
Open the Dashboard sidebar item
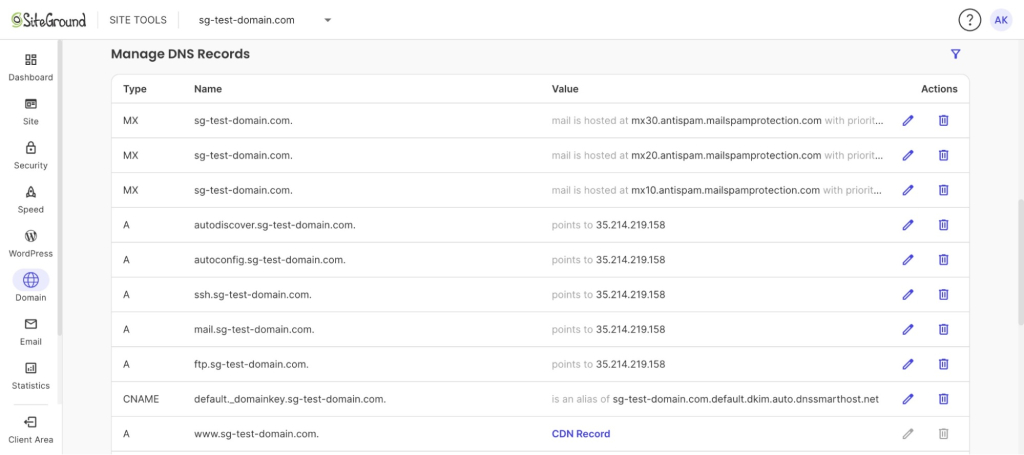[x=31, y=68]
